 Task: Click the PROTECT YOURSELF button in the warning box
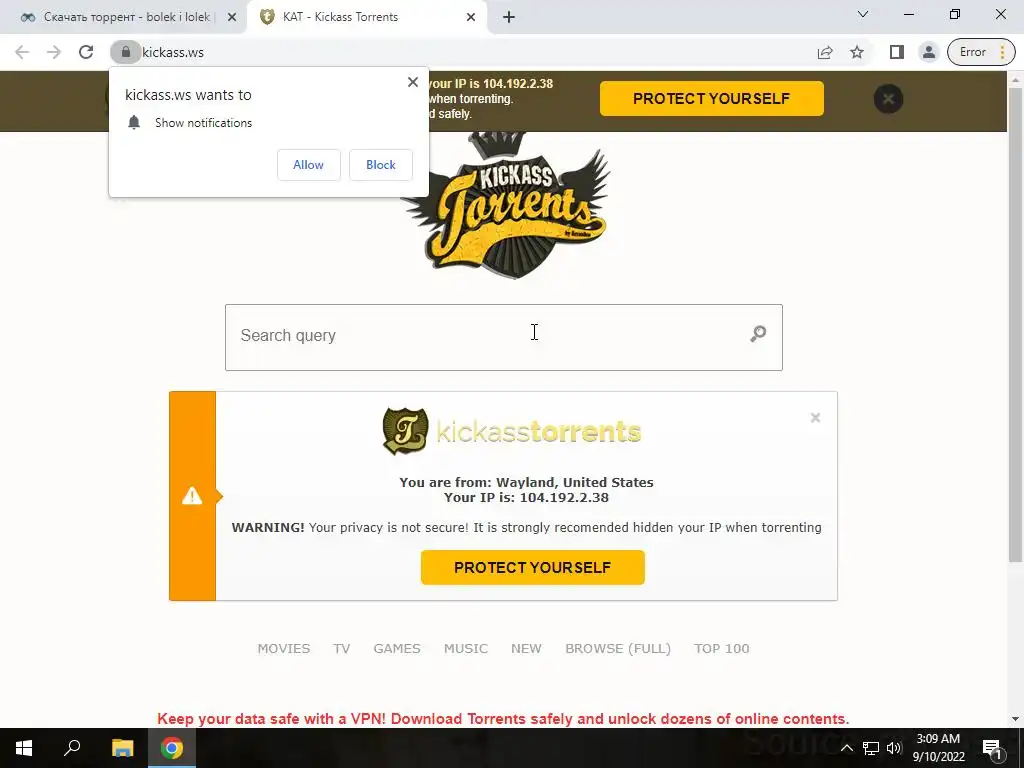pyautogui.click(x=533, y=568)
